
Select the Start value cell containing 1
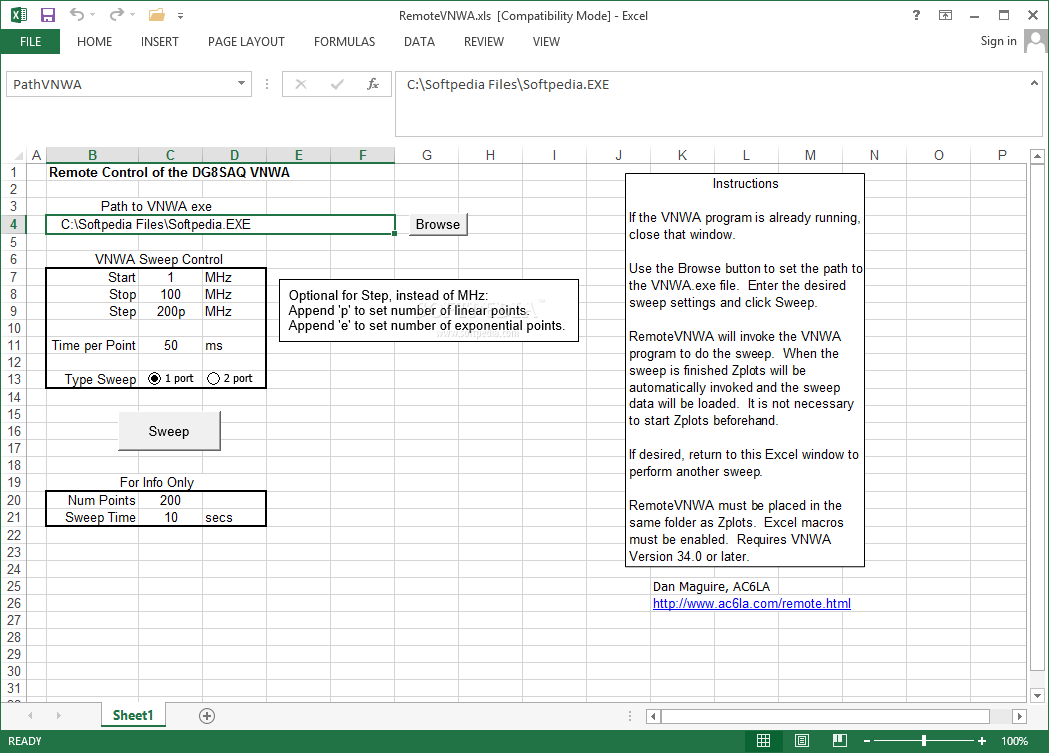171,277
